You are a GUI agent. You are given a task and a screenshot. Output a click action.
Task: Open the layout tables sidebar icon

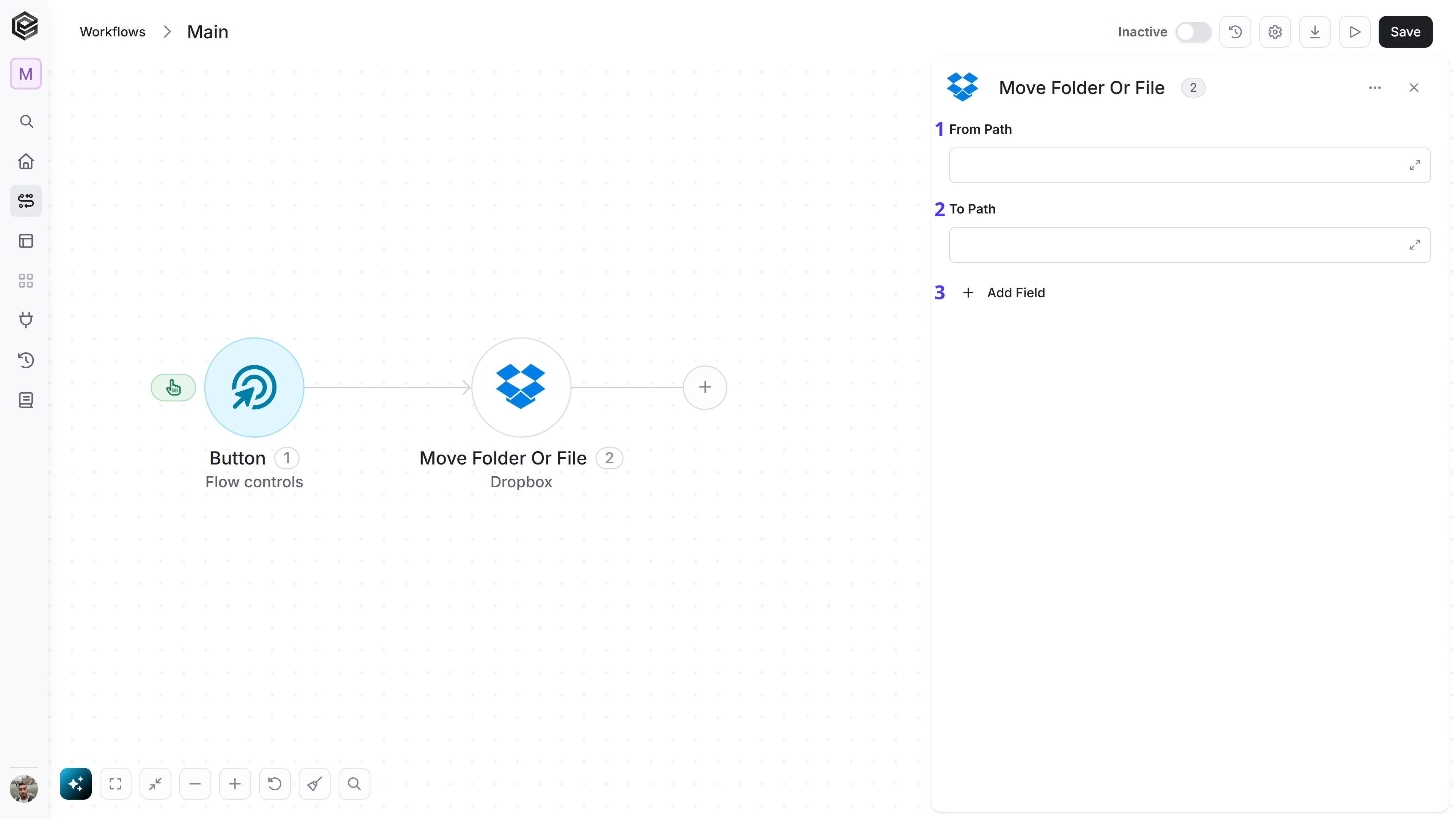26,242
